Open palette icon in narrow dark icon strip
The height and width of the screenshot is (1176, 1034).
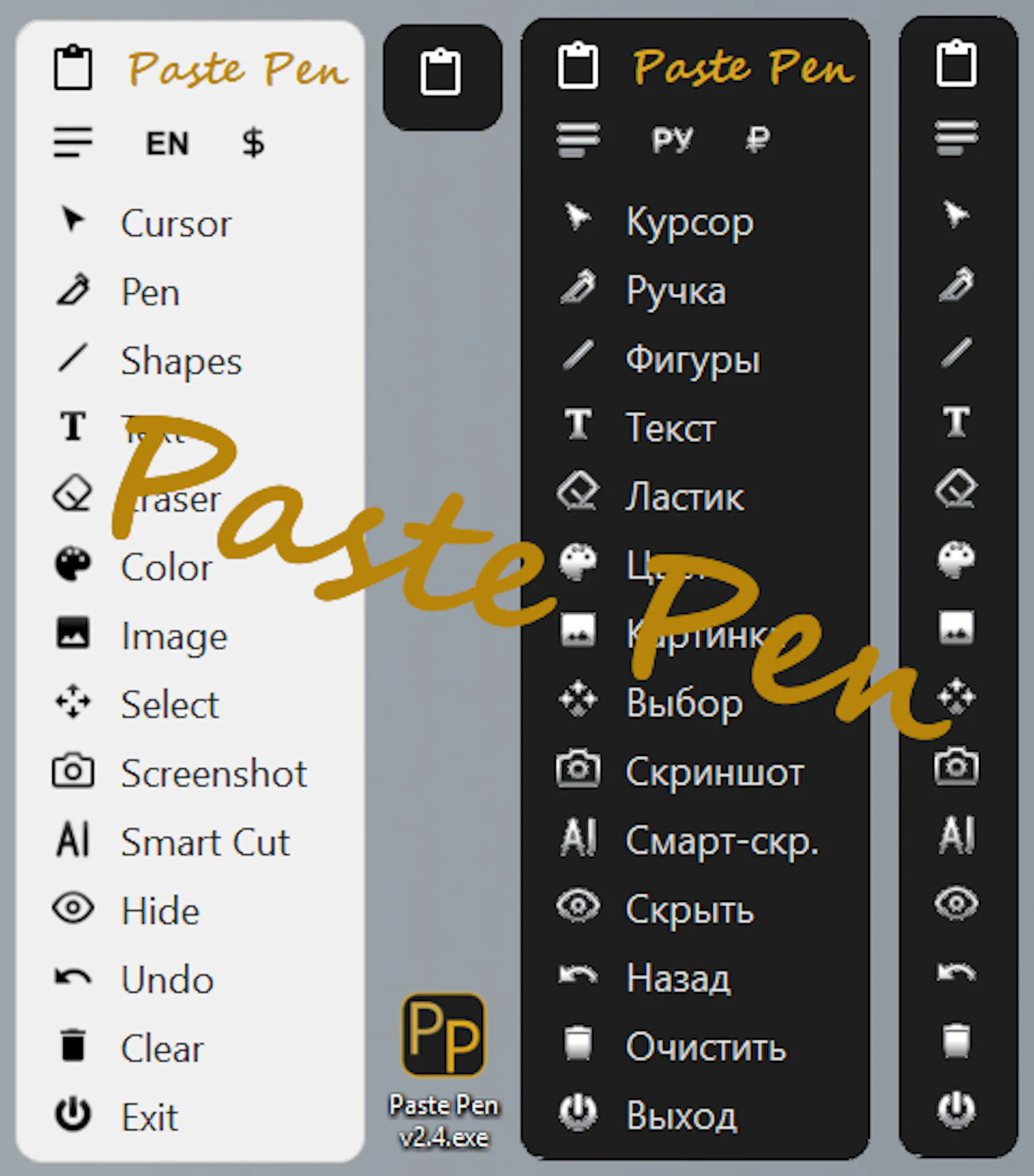[x=956, y=559]
